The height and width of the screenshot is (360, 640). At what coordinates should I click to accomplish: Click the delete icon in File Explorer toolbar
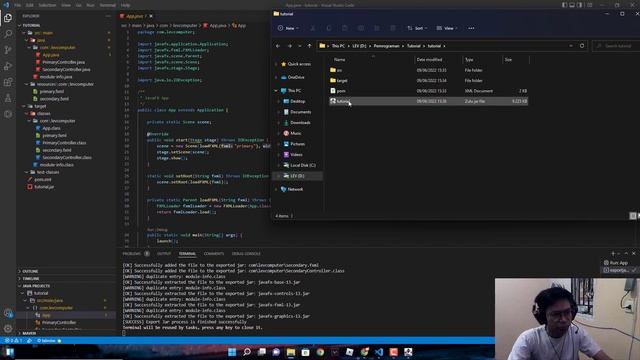pos(393,28)
